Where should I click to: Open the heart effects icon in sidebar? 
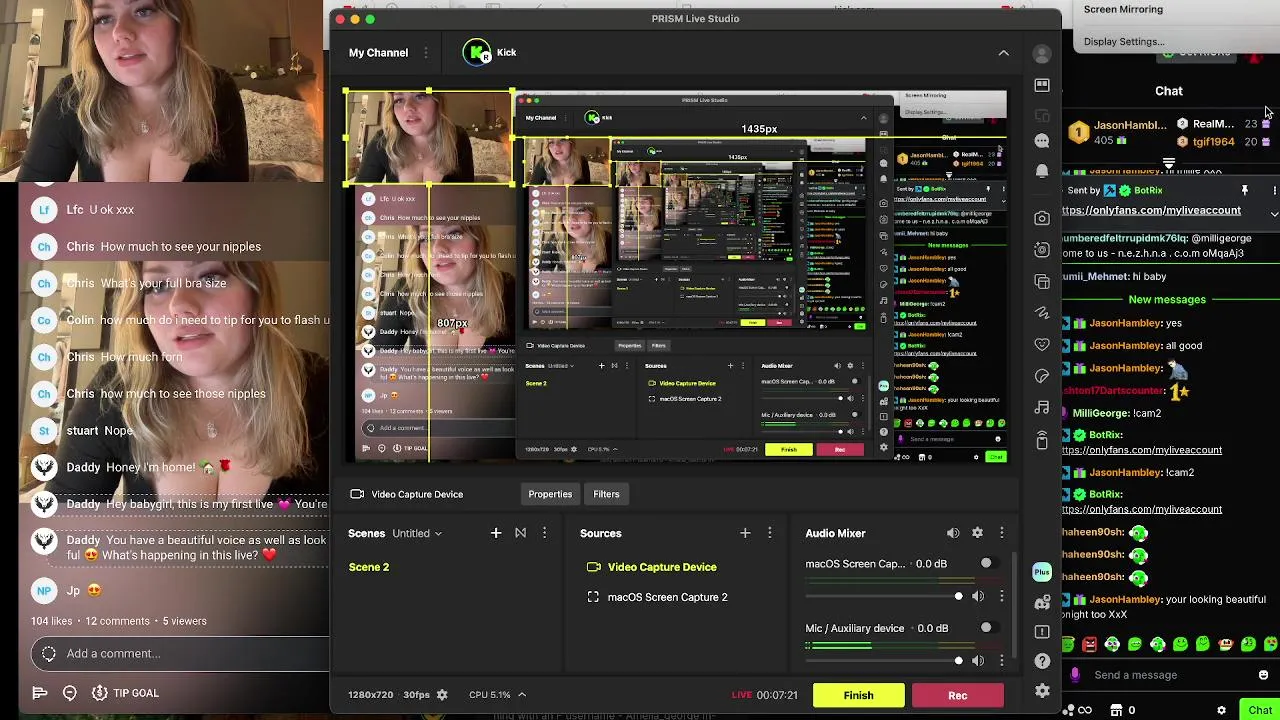coord(1042,344)
